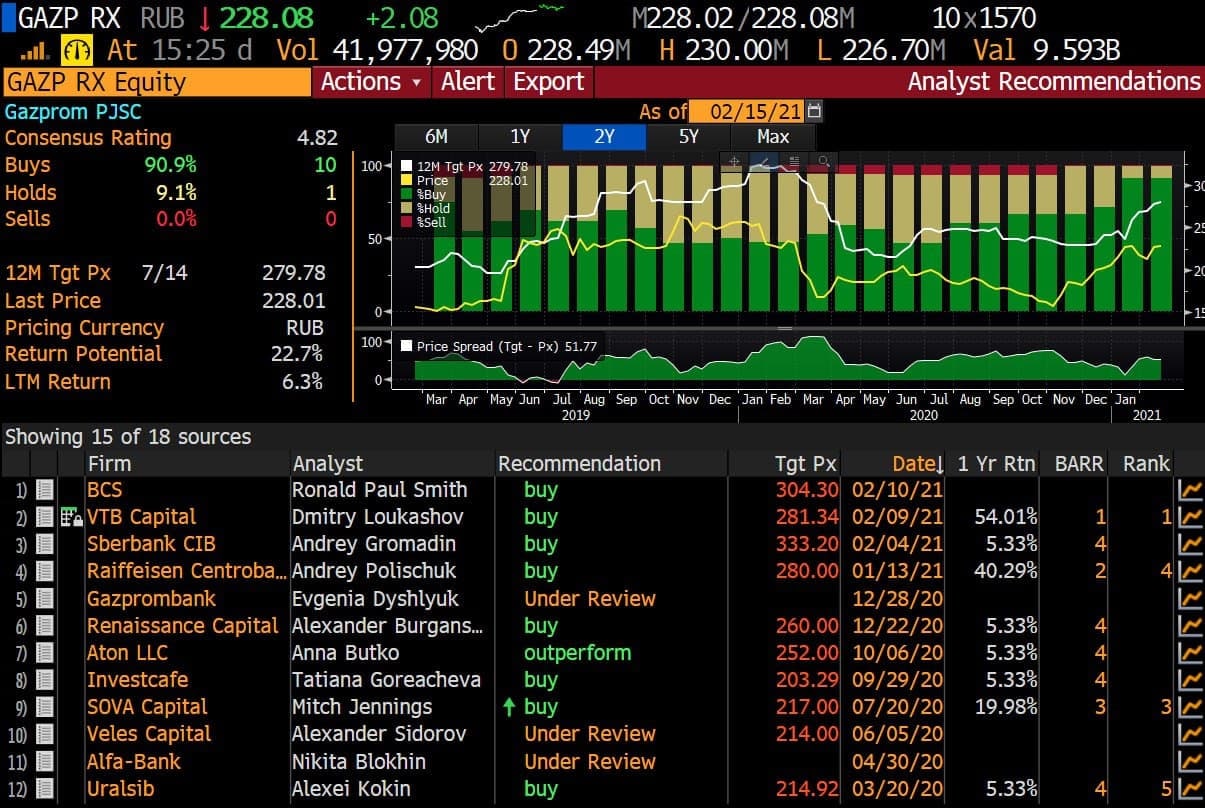
Task: Open the Actions dropdown menu
Action: pos(372,82)
